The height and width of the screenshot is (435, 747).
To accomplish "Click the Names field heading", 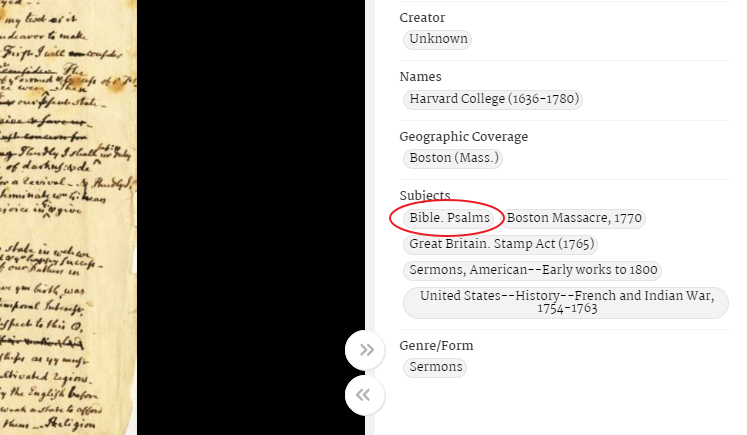I will pos(420,77).
